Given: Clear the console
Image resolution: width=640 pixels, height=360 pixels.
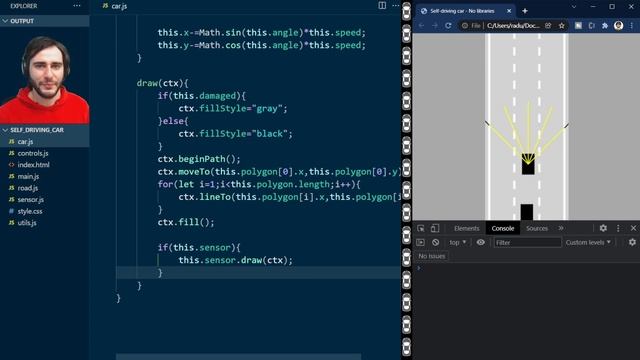Looking at the screenshot, I should coord(436,242).
